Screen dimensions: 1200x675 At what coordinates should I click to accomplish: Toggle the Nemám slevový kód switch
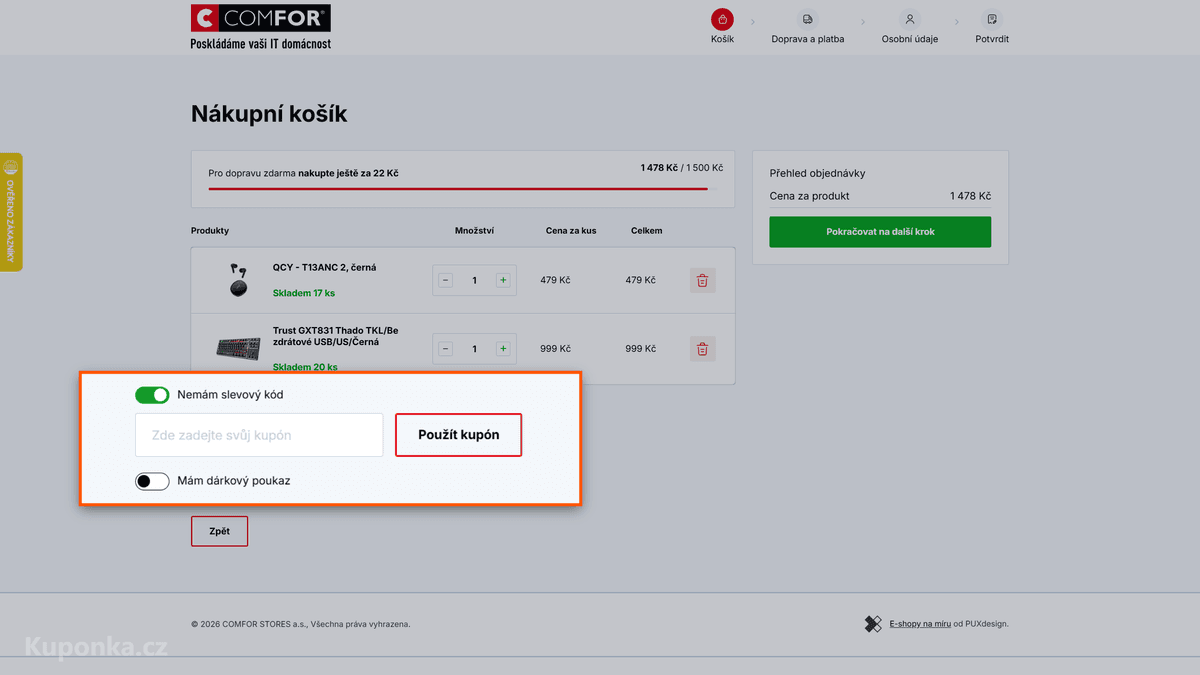[152, 395]
